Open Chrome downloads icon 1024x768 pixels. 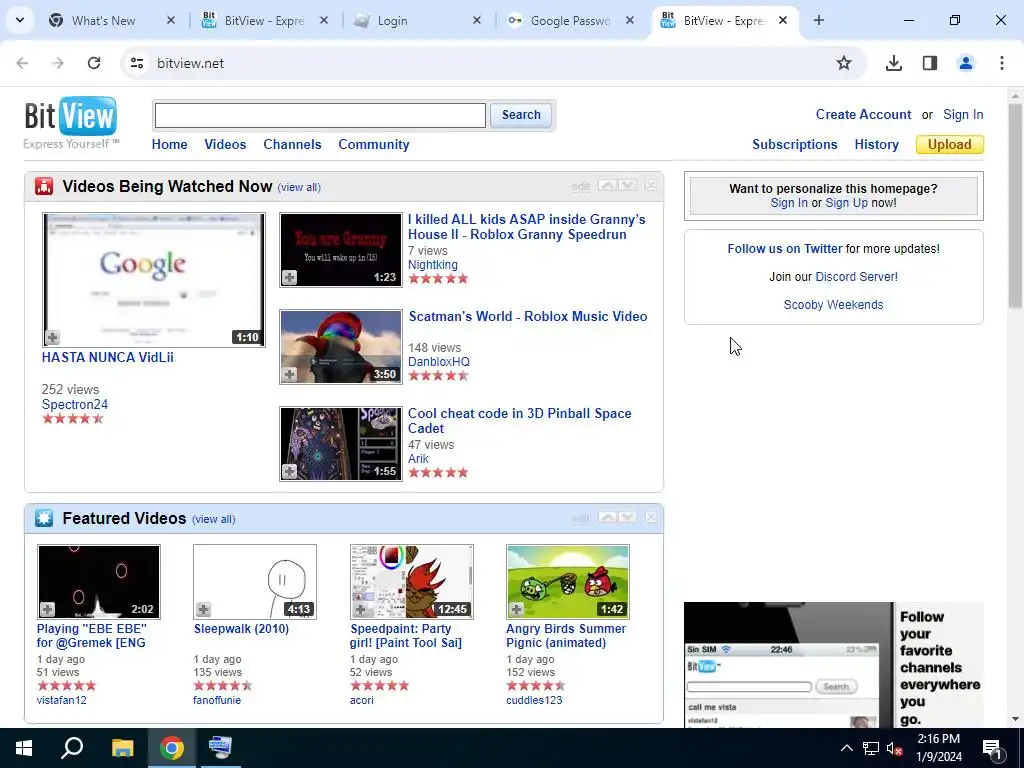tap(893, 63)
